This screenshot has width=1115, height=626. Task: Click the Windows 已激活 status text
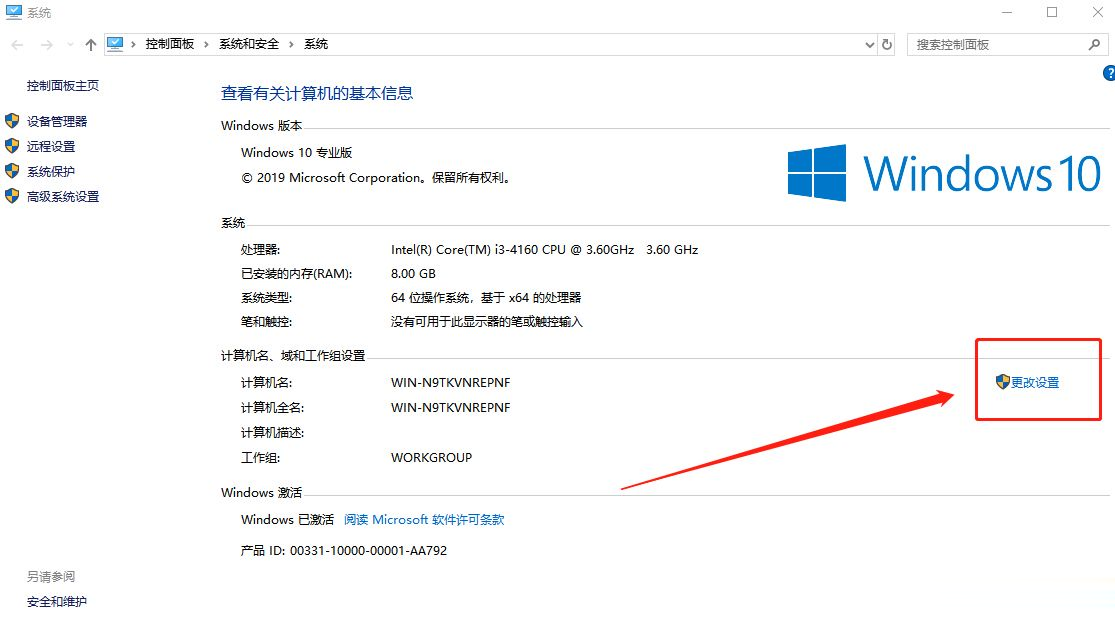point(287,520)
